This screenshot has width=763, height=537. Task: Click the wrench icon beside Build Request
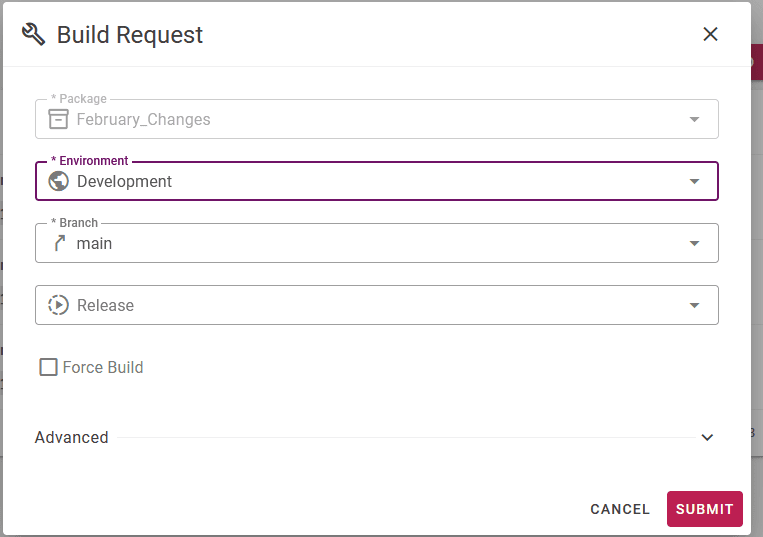pyautogui.click(x=34, y=35)
